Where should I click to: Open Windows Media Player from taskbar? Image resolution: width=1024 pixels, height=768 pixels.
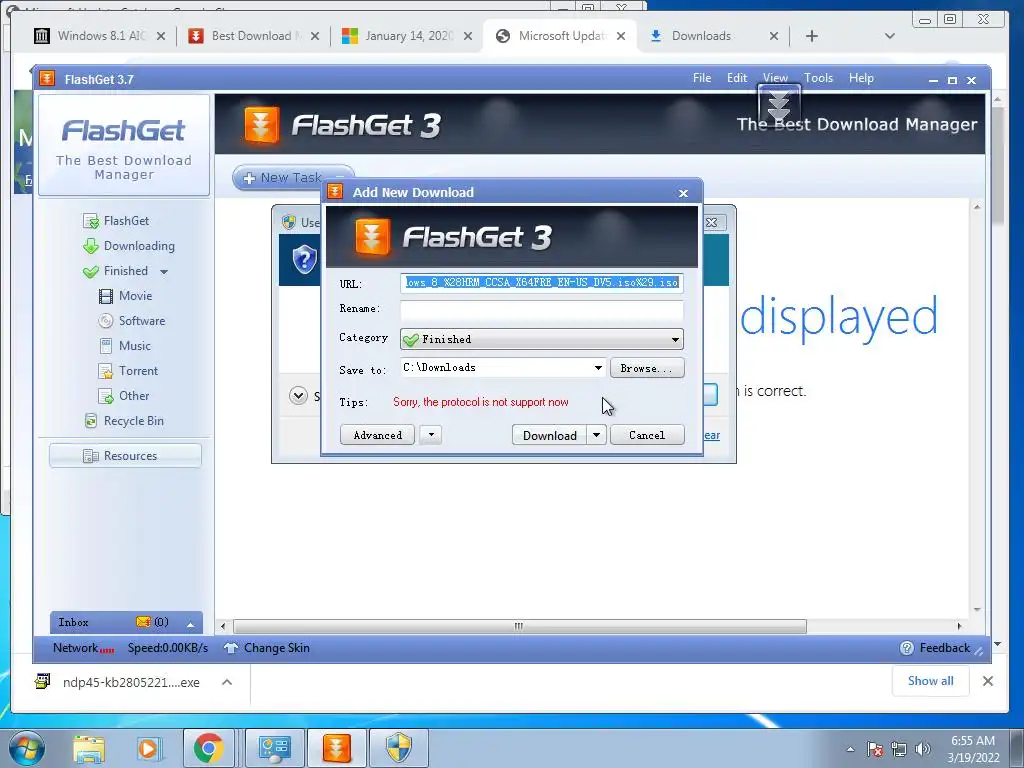point(148,749)
